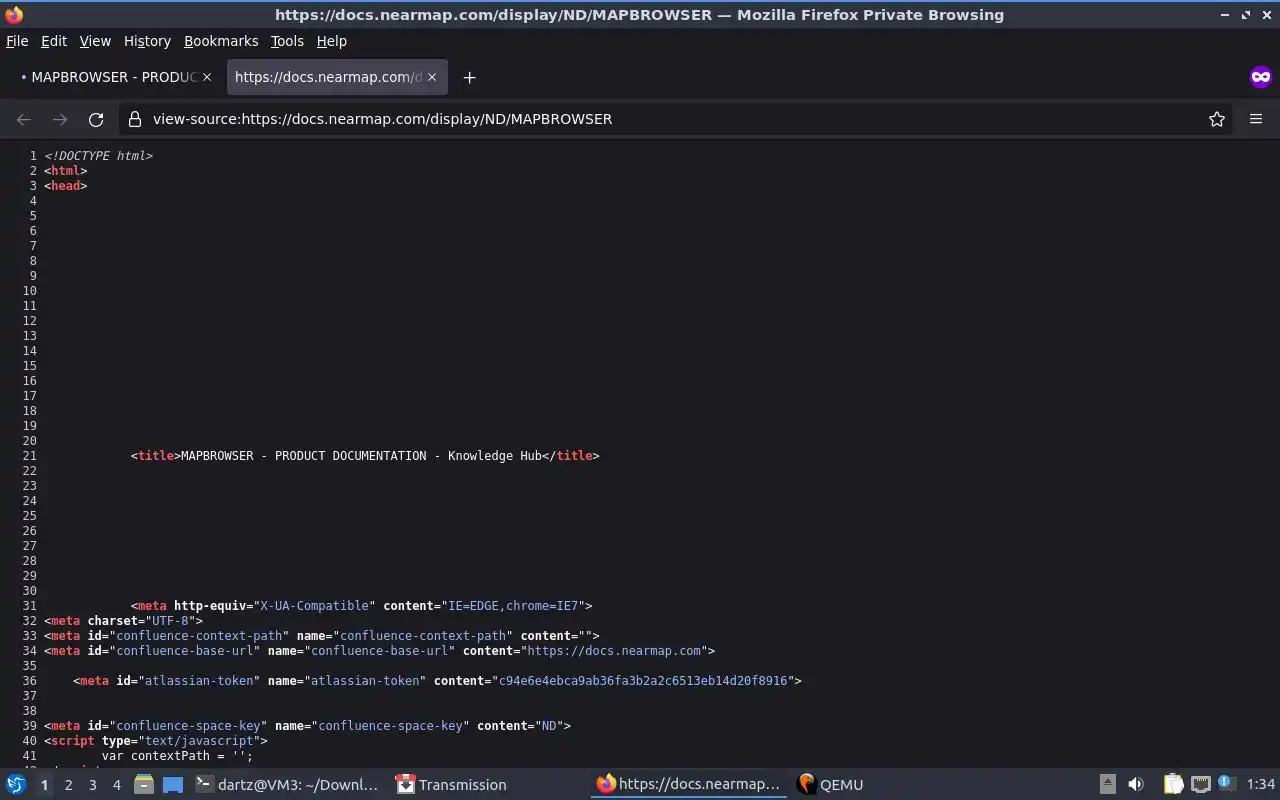
Task: Reload the current page
Action: click(96, 119)
